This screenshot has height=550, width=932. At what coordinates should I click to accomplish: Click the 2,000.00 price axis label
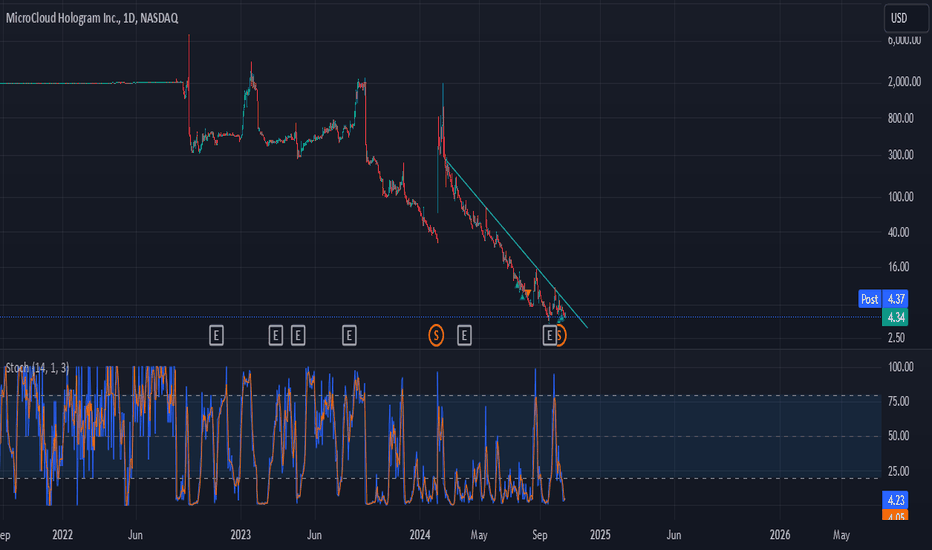[904, 82]
